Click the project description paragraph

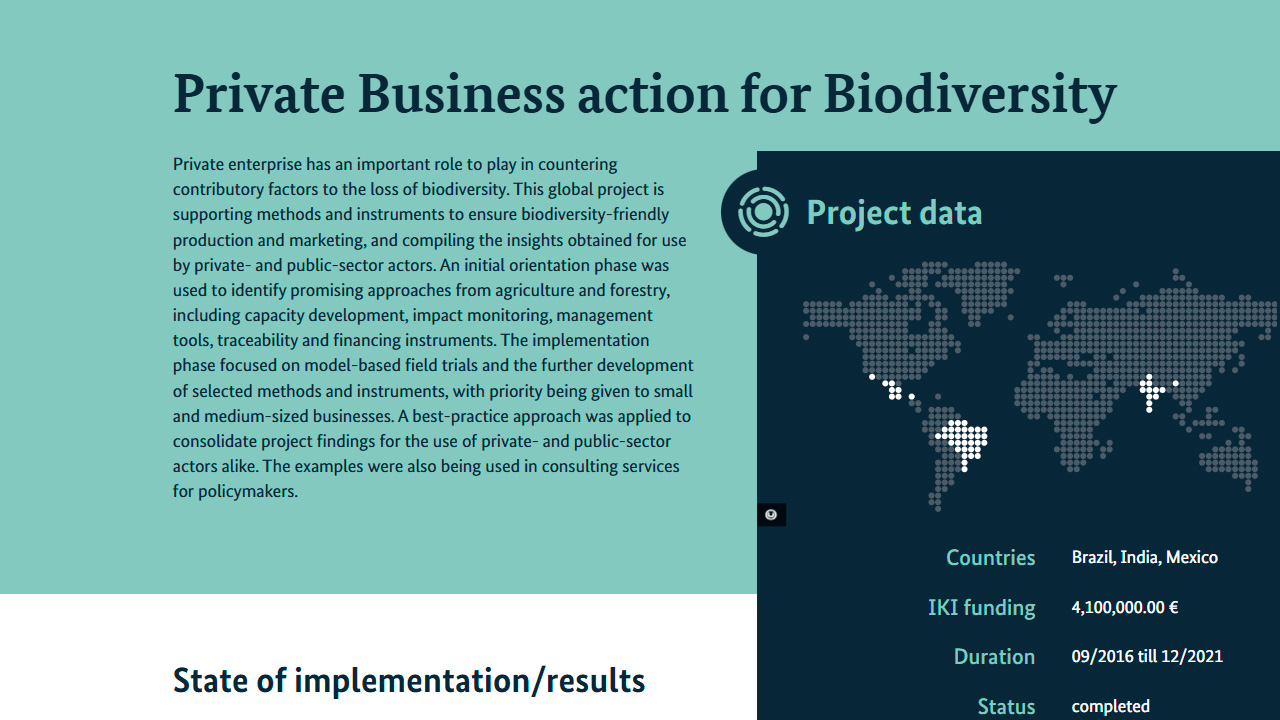(x=432, y=327)
